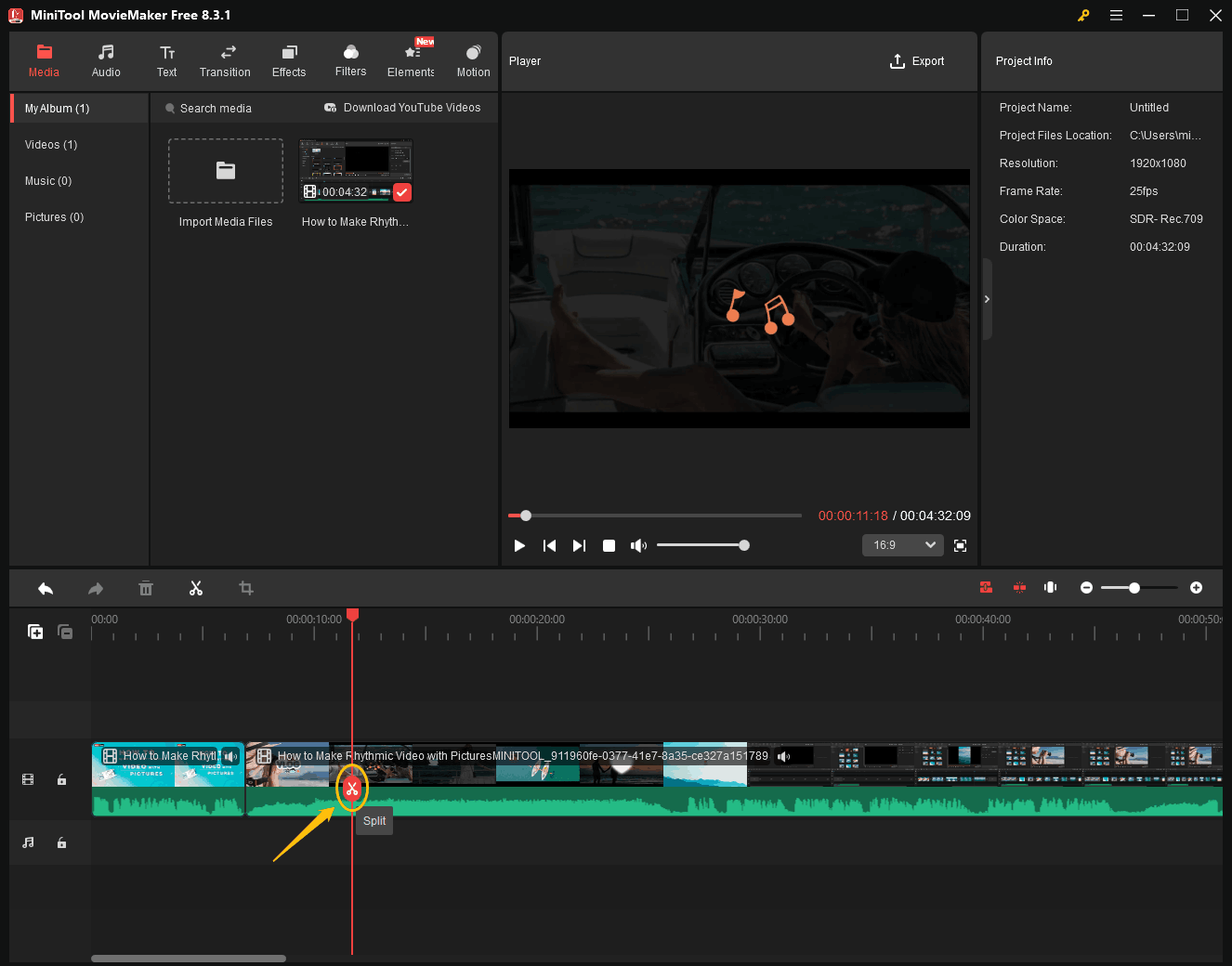Viewport: 1232px width, 966px height.
Task: Click Import Media Files
Action: pos(225,171)
